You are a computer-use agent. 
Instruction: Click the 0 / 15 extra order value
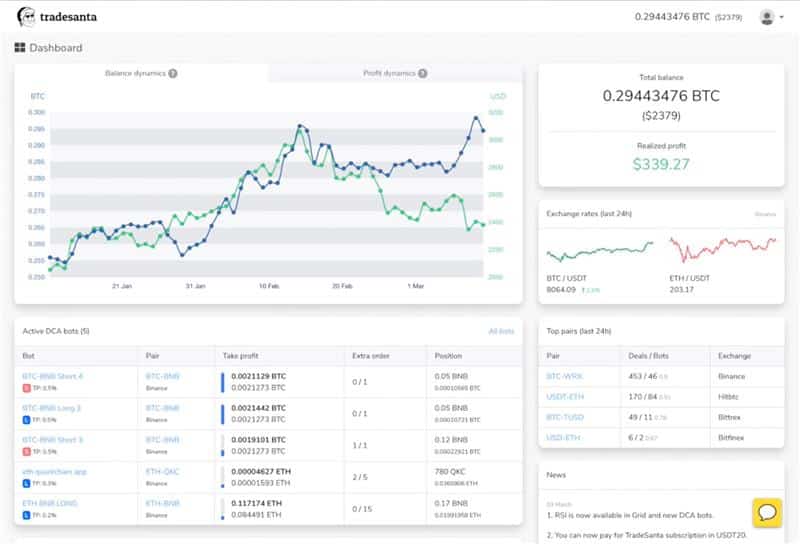[x=362, y=509]
